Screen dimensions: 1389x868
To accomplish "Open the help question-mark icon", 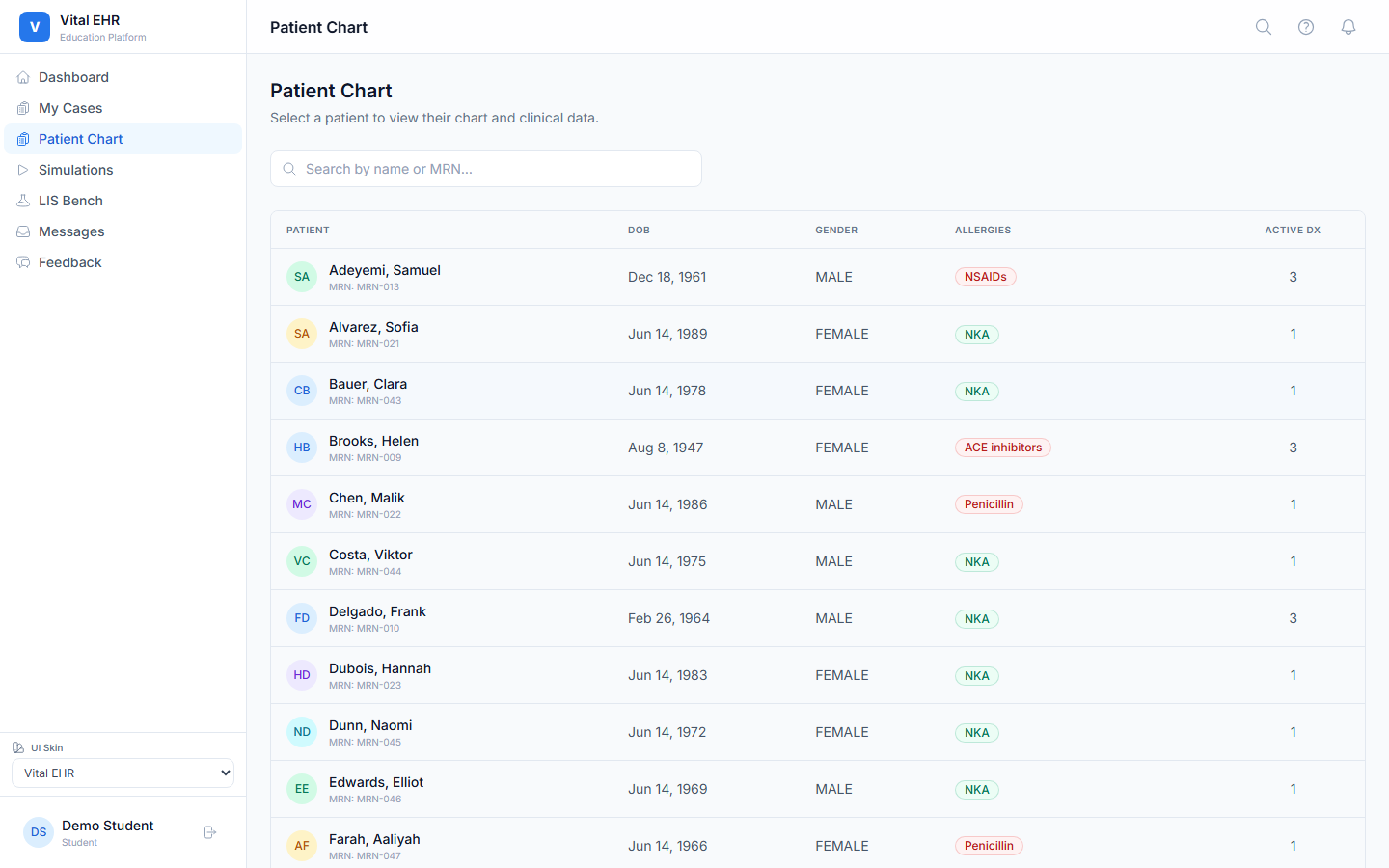I will click(1306, 27).
